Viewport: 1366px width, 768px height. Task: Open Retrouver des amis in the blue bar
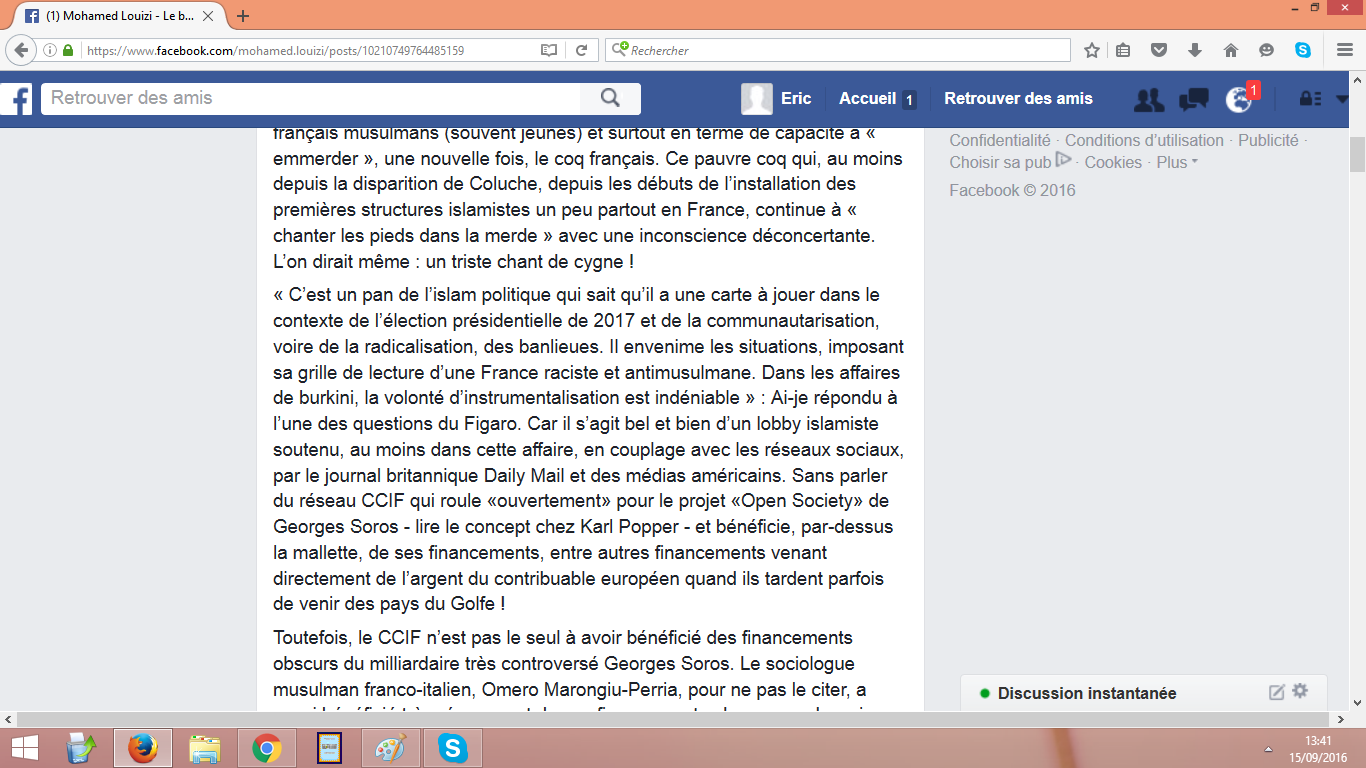[x=1018, y=98]
